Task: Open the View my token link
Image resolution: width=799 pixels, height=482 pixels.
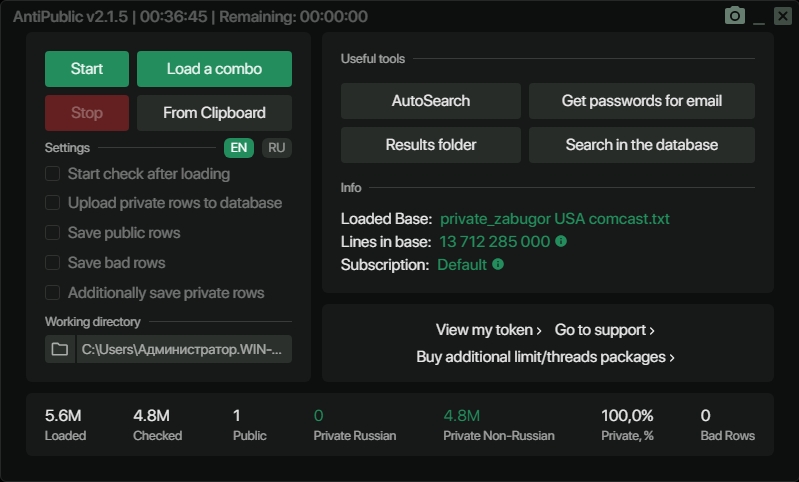Action: click(488, 330)
